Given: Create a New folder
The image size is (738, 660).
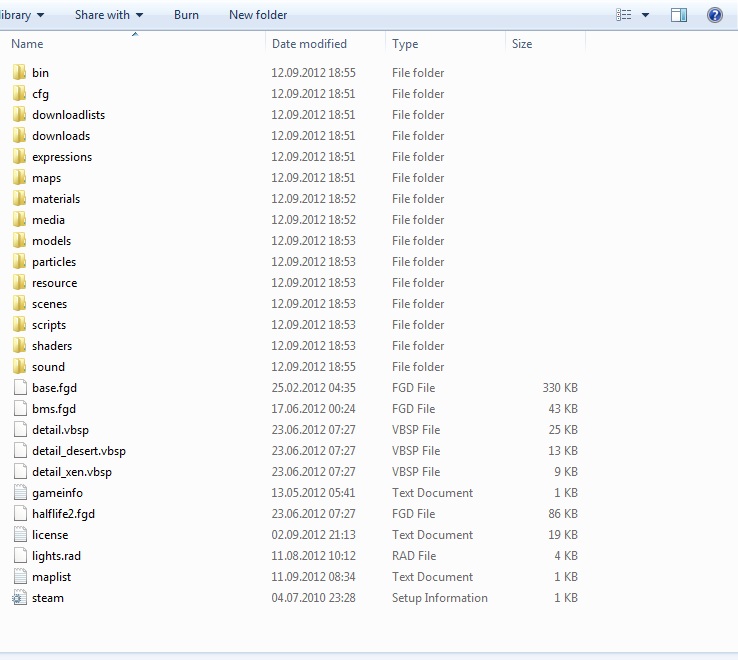Looking at the screenshot, I should (x=258, y=15).
